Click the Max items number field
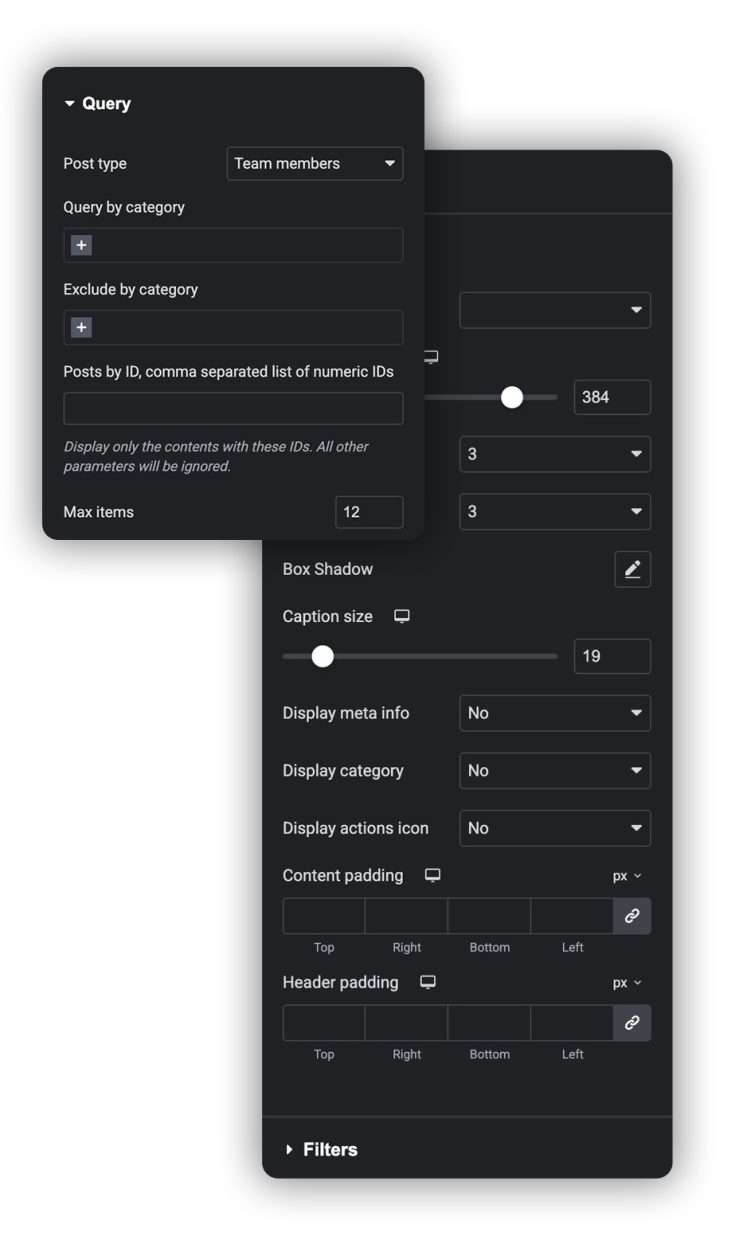Image resolution: width=747 pixels, height=1240 pixels. pyautogui.click(x=368, y=512)
